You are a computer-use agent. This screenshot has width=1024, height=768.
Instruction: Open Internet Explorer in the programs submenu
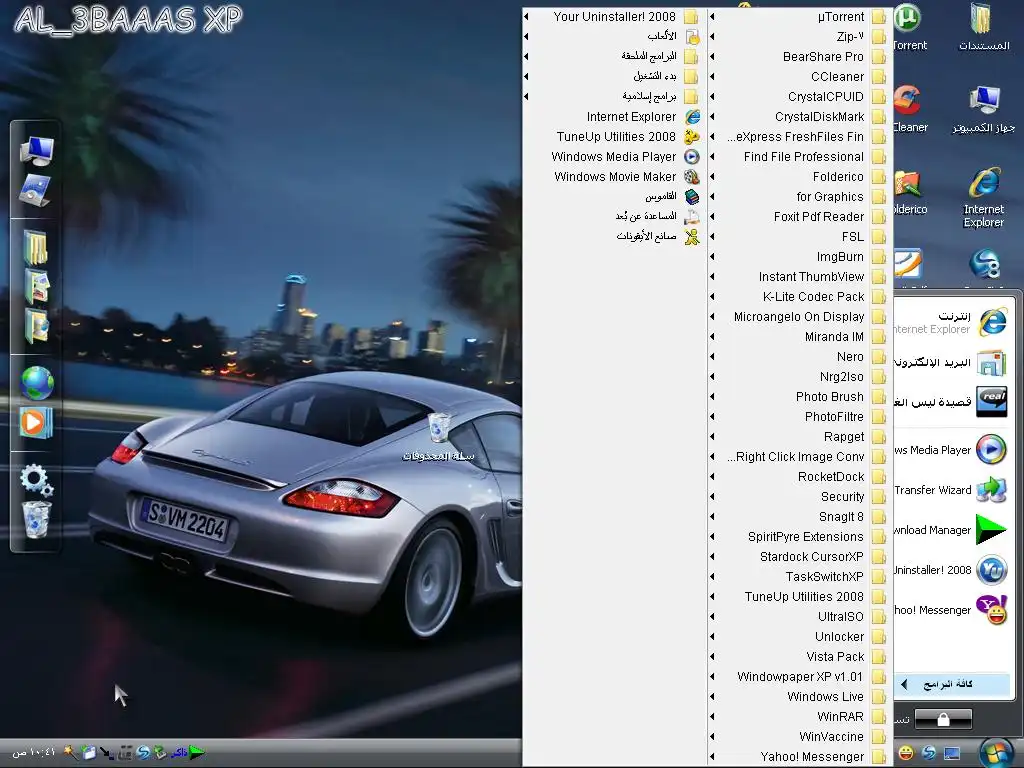click(x=615, y=116)
